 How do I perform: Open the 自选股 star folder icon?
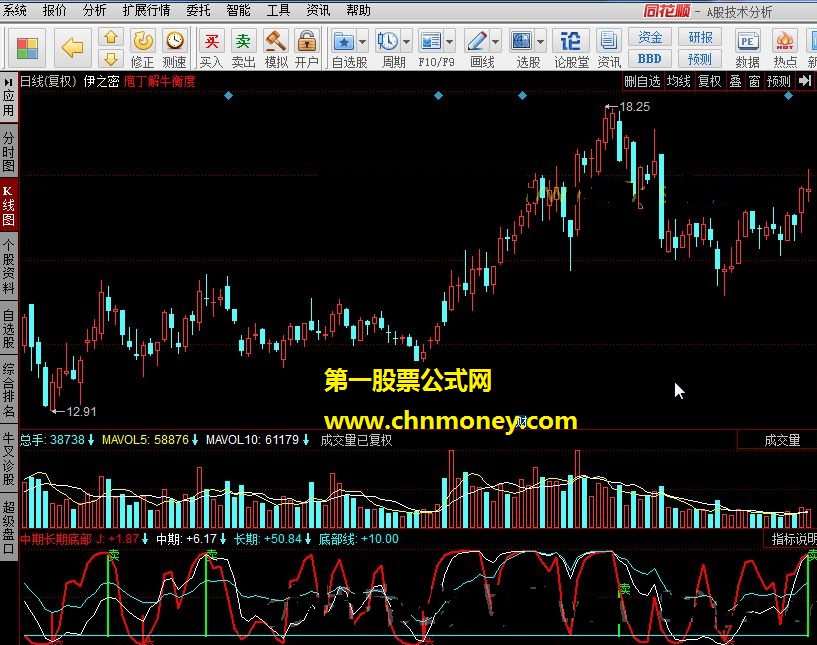344,41
